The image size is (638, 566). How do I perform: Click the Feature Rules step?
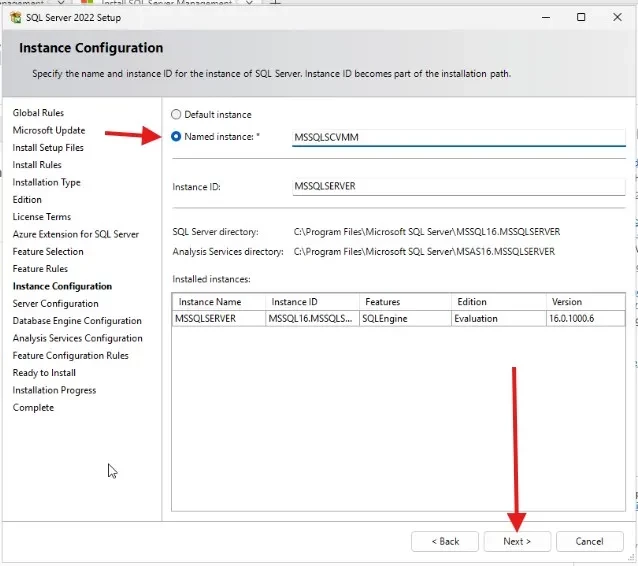pyautogui.click(x=40, y=269)
